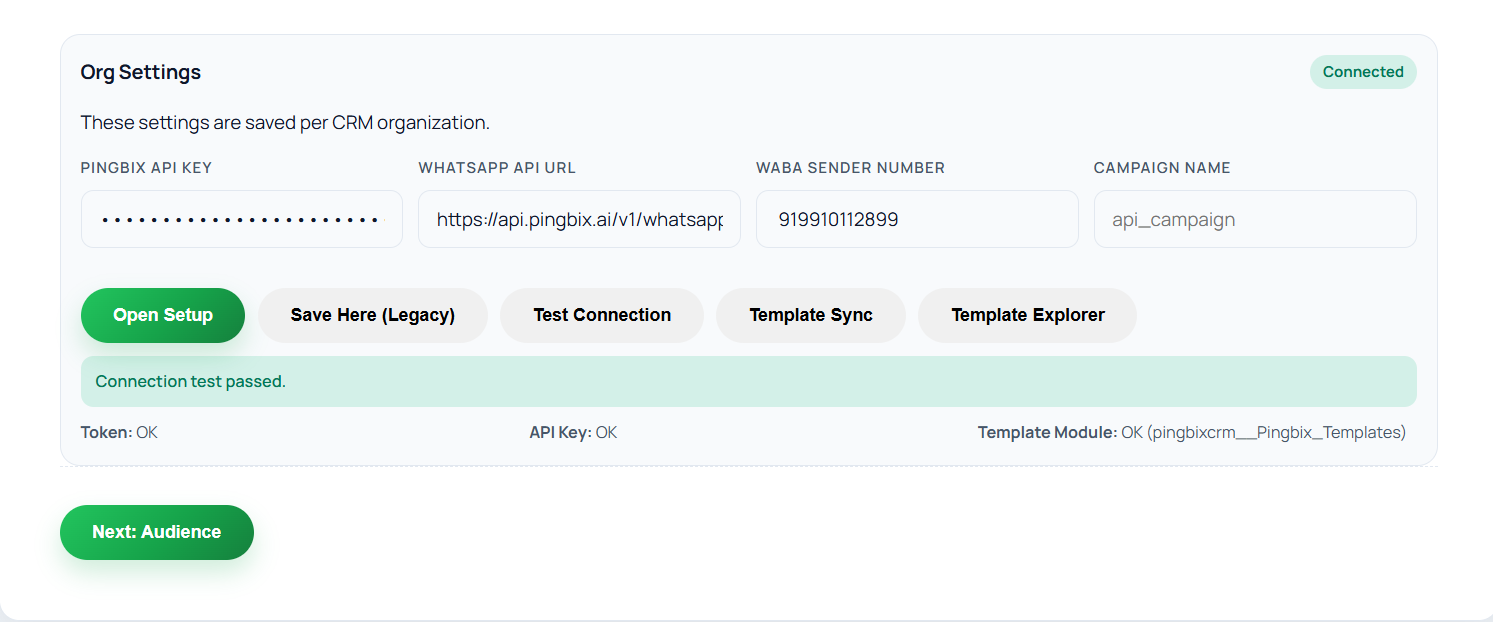Click the CAMPAIGN NAME label
The height and width of the screenshot is (622, 1493).
pyautogui.click(x=1162, y=168)
